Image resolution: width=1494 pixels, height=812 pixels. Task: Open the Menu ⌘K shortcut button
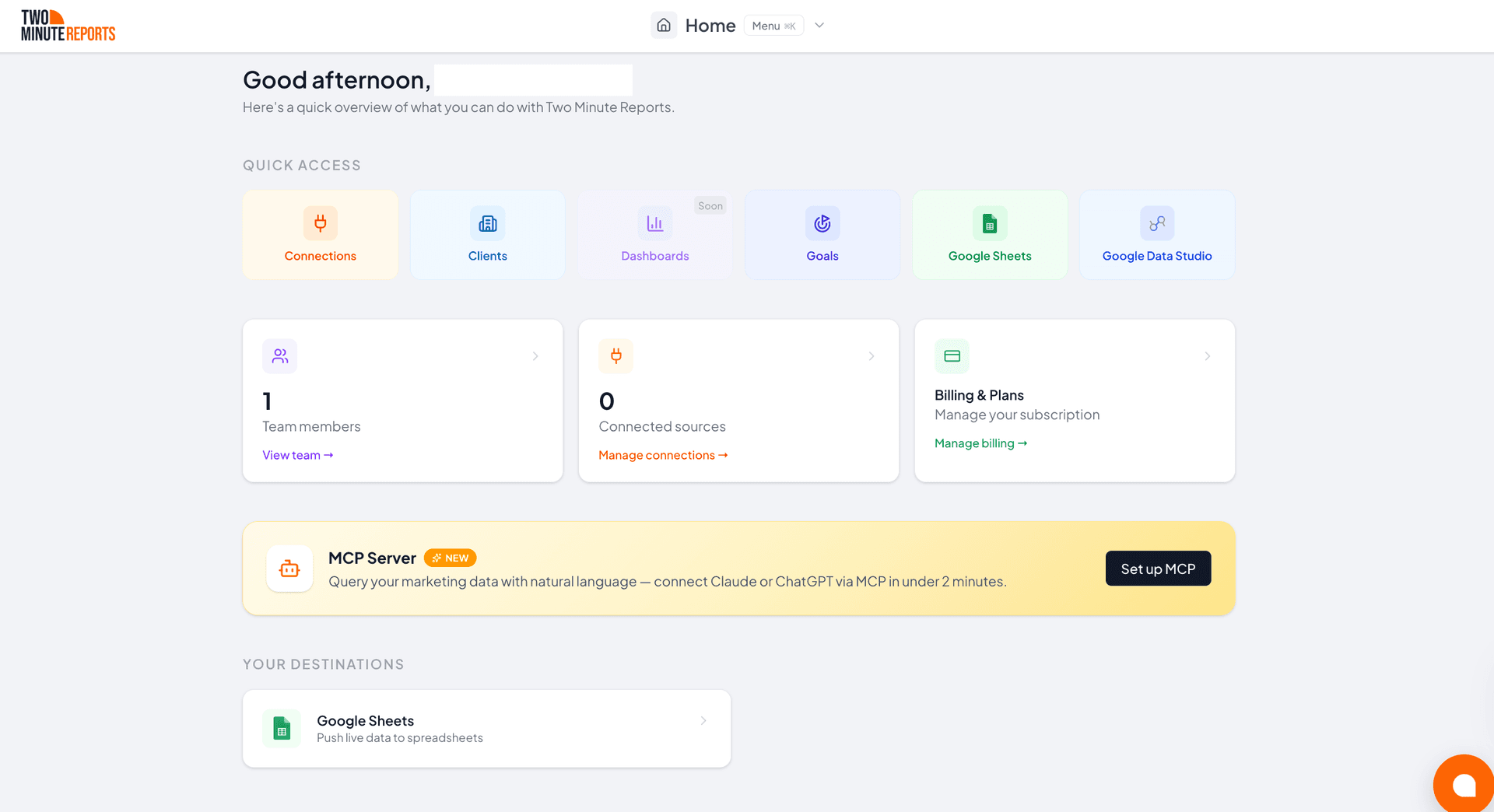pyautogui.click(x=773, y=26)
